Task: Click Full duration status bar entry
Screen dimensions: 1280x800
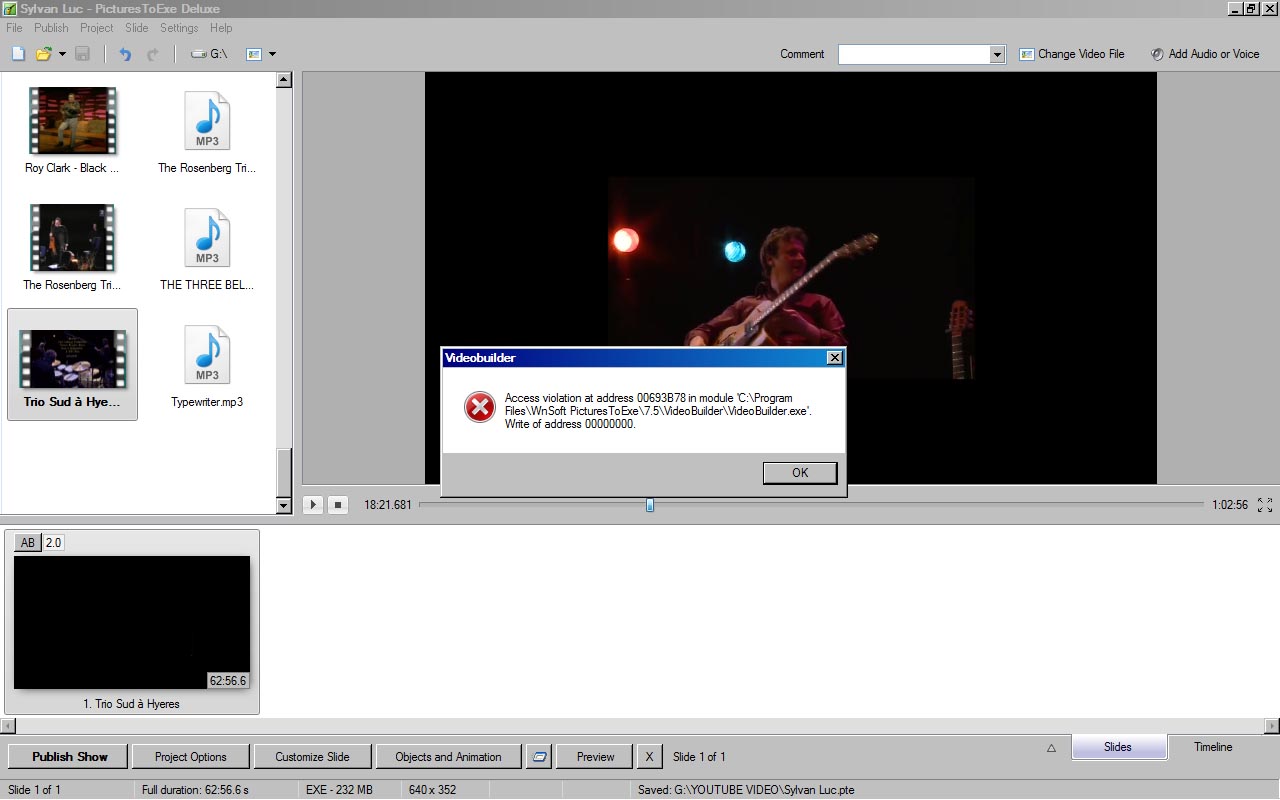Action: [195, 790]
